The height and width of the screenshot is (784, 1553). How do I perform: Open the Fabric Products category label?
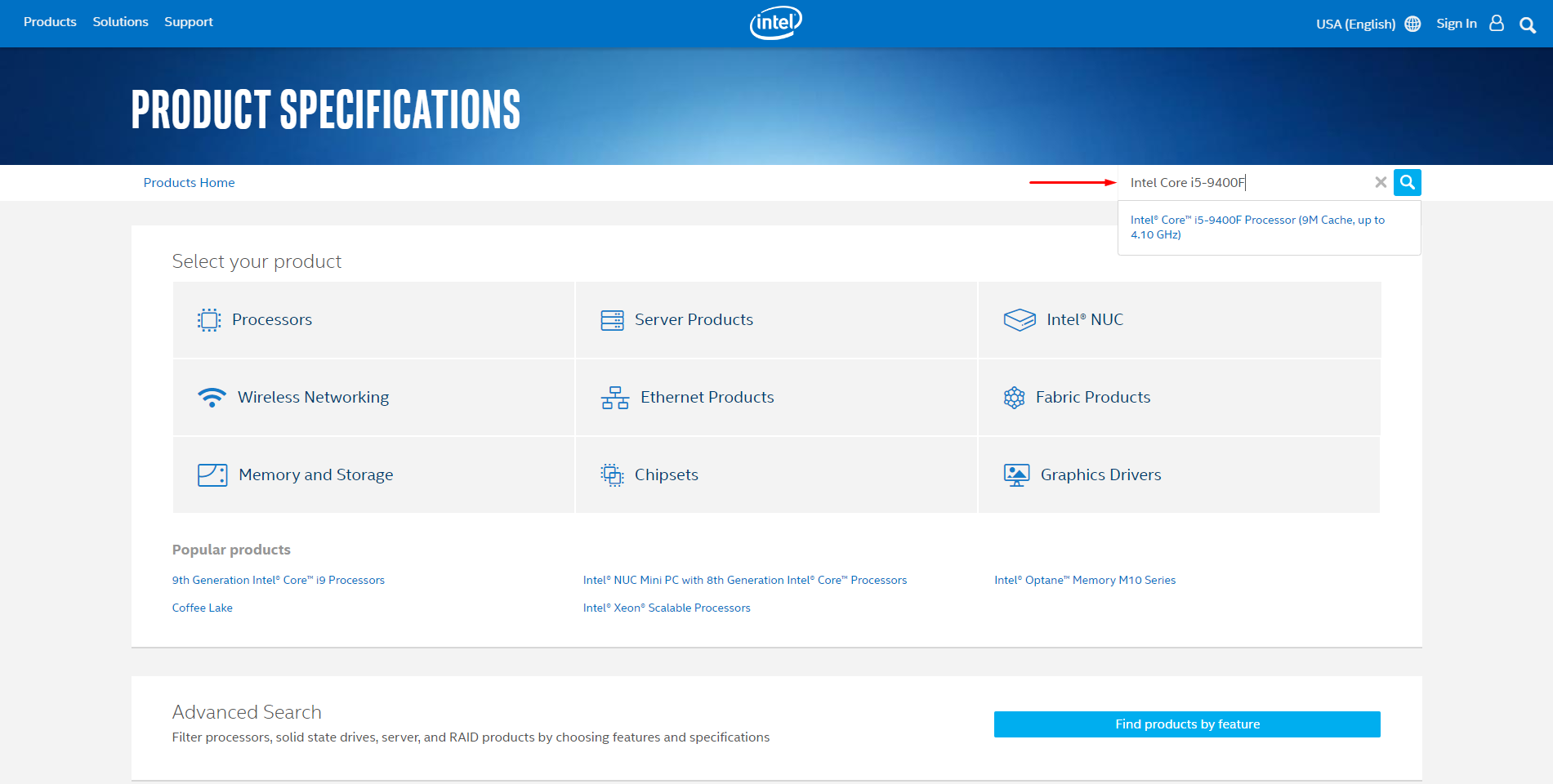tap(1093, 398)
